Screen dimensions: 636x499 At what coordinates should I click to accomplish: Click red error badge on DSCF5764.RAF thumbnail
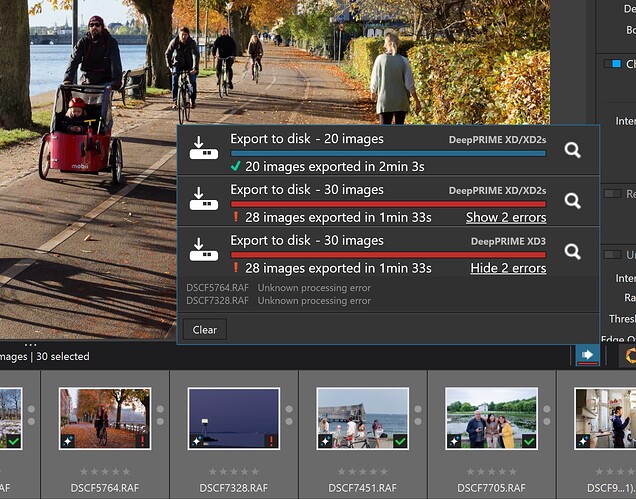coord(142,440)
